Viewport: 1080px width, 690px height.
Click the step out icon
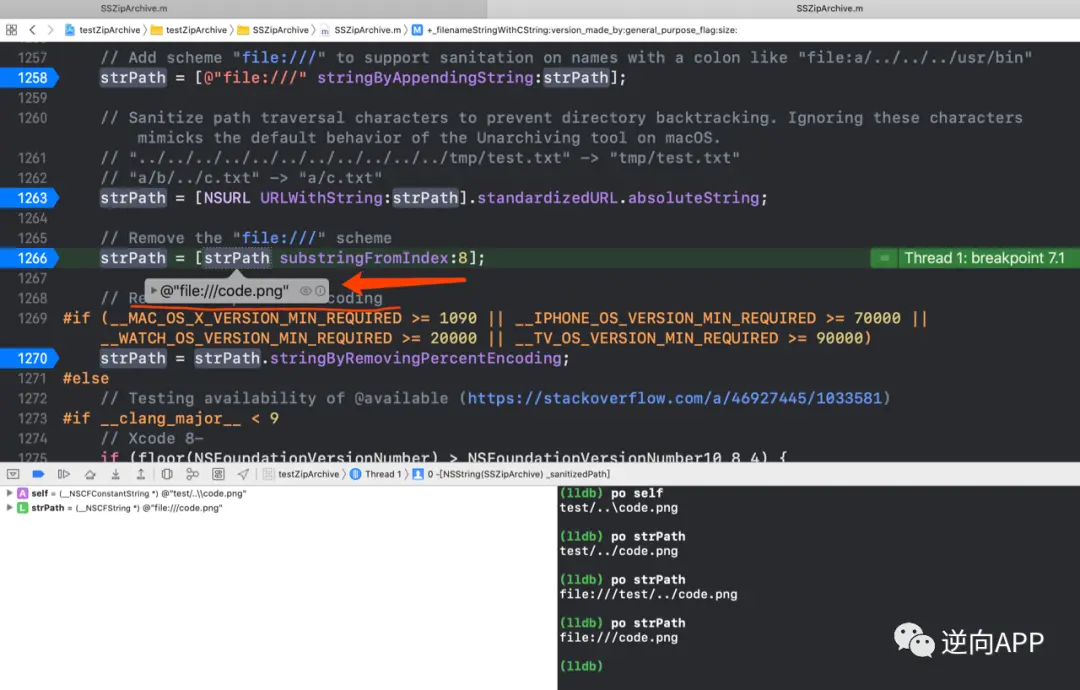(x=141, y=474)
